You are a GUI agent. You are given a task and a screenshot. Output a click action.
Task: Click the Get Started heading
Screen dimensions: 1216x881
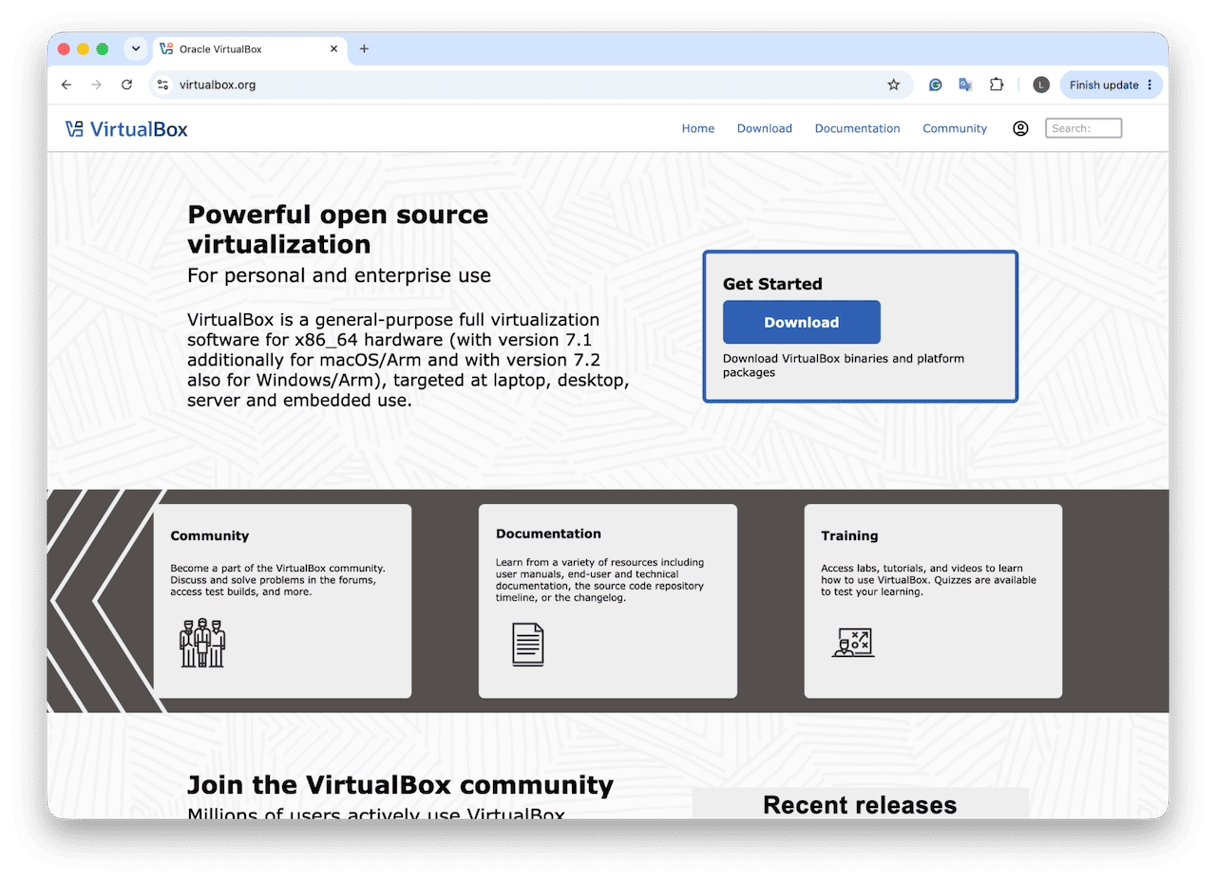pos(772,284)
